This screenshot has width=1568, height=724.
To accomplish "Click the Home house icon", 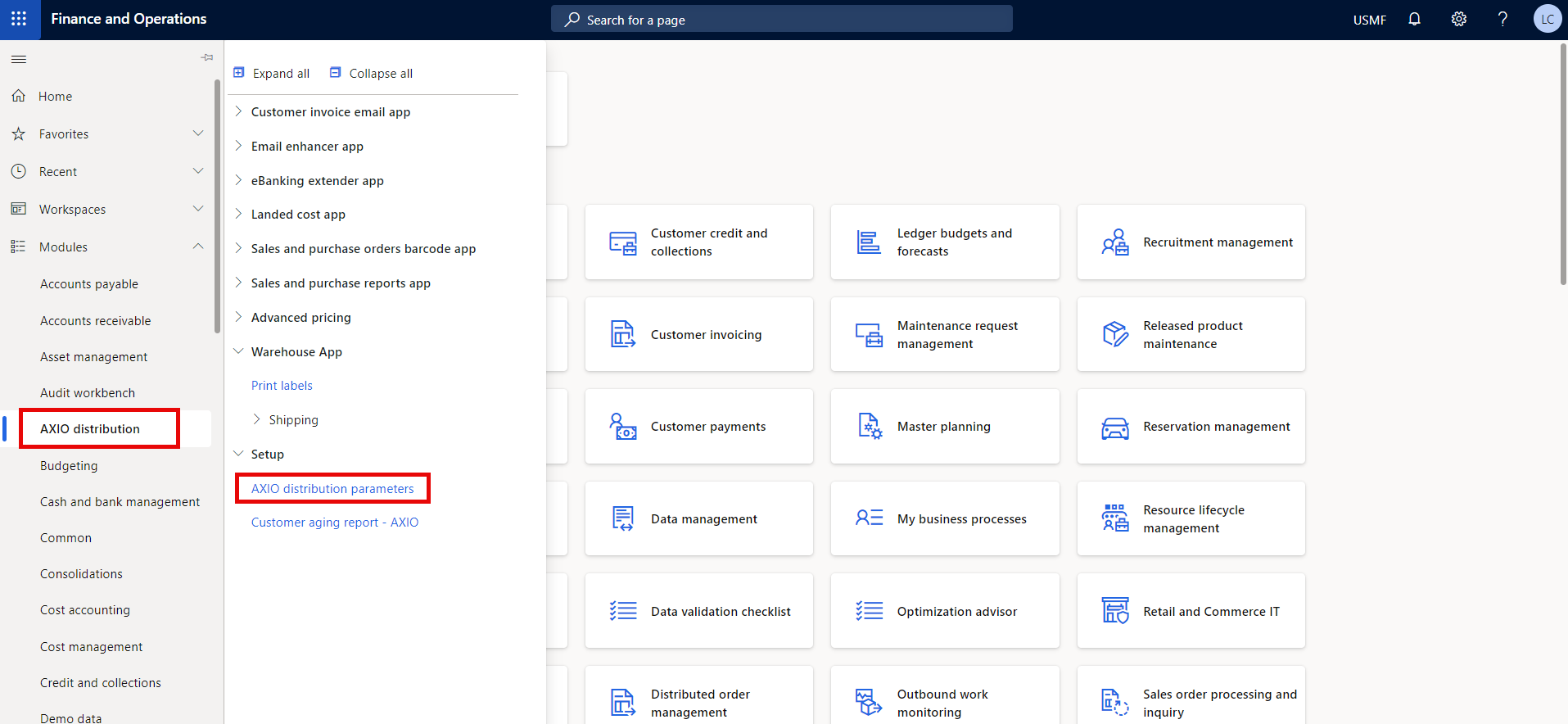I will click(19, 96).
